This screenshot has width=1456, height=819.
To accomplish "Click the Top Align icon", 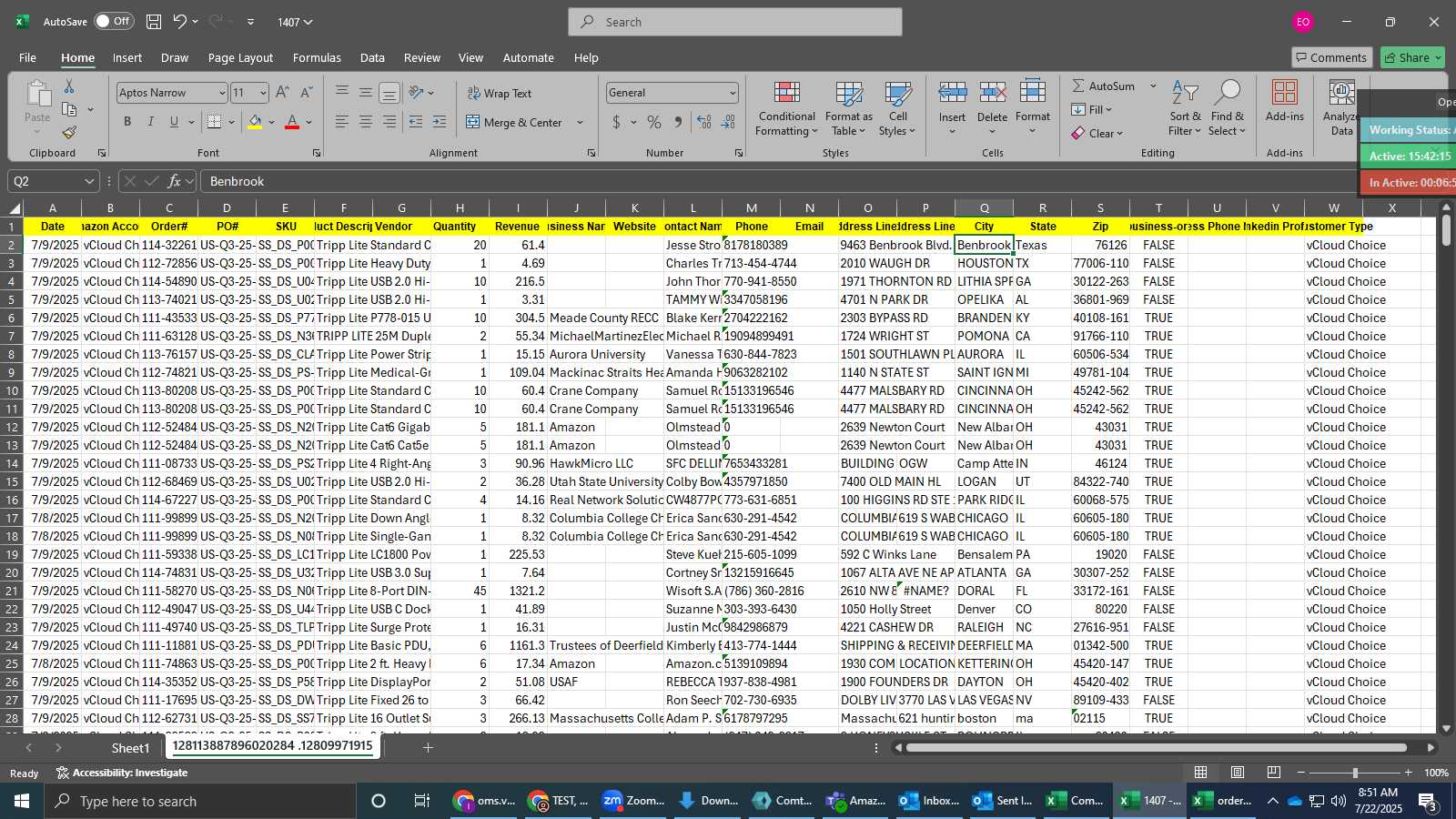I will point(342,92).
